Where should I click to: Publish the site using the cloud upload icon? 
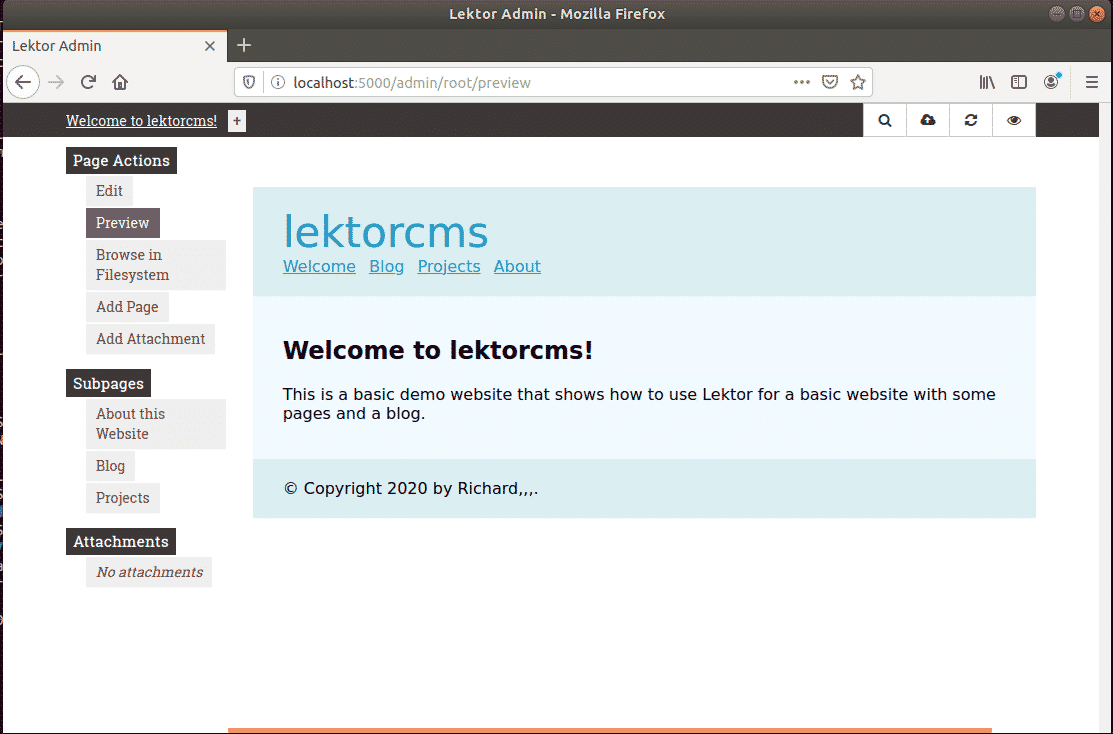(x=927, y=120)
